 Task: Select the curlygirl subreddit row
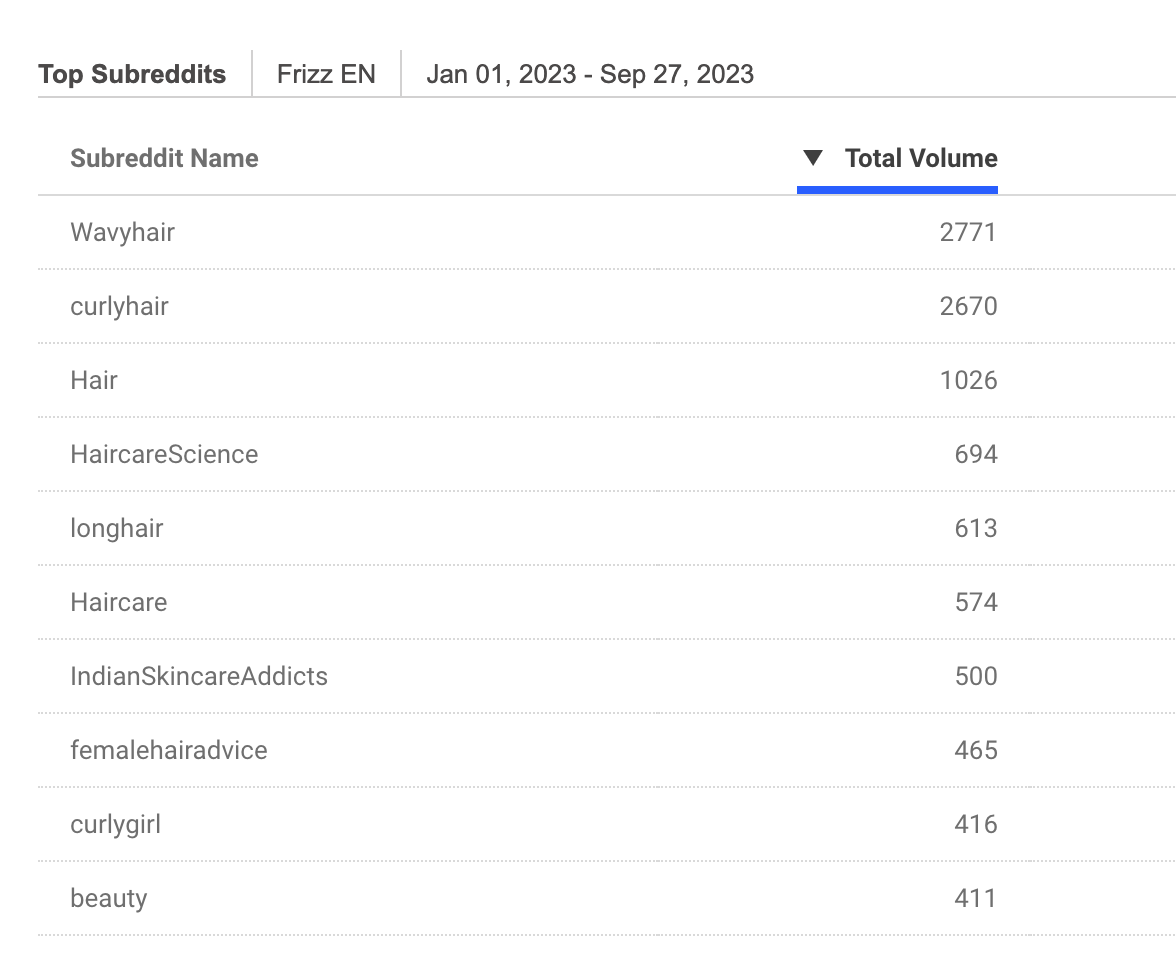coord(116,824)
